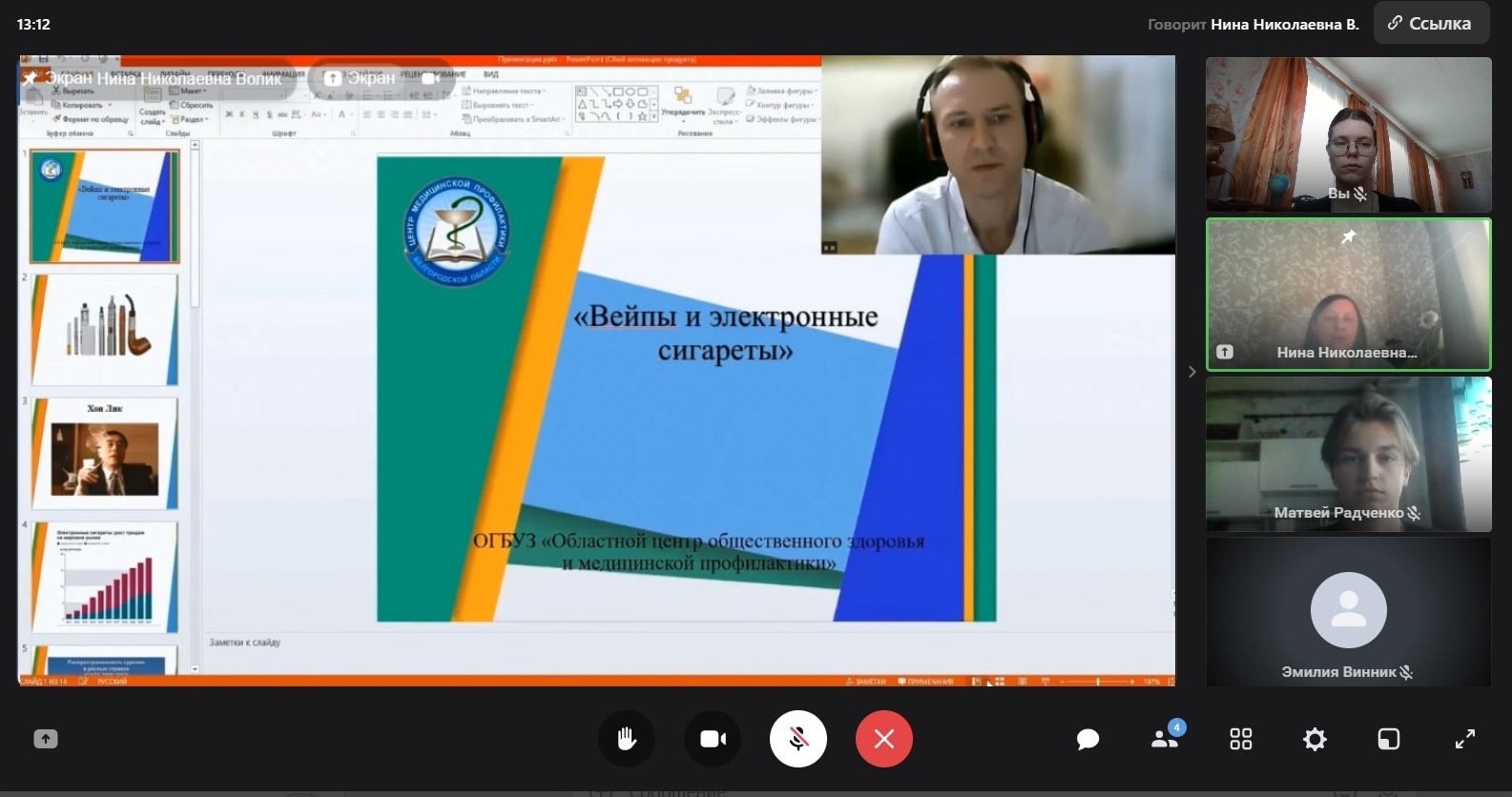Open font color A option
The width and height of the screenshot is (1512, 797).
342,114
